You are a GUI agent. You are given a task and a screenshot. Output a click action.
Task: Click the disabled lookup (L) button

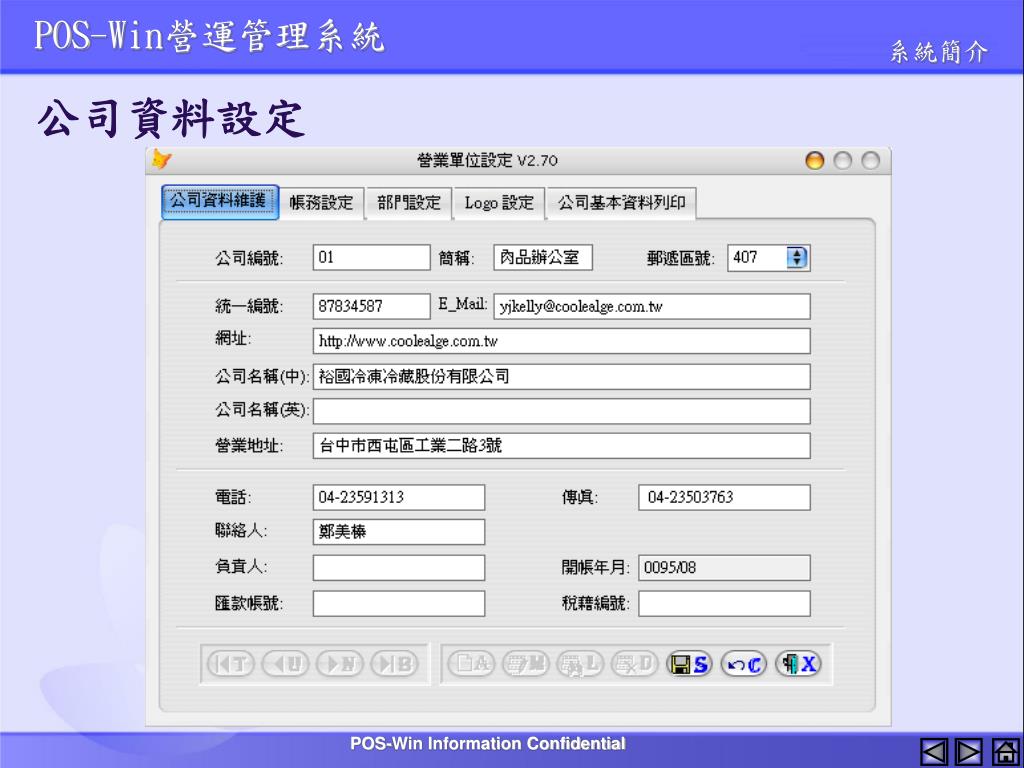click(580, 664)
